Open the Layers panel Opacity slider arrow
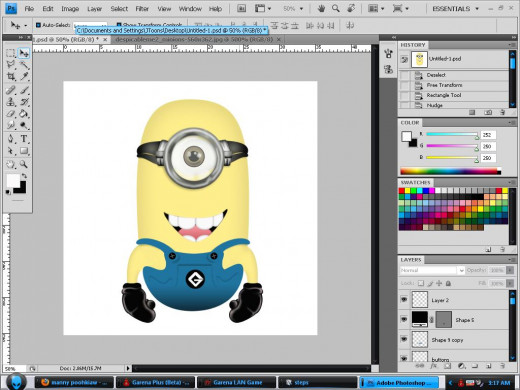 point(510,270)
